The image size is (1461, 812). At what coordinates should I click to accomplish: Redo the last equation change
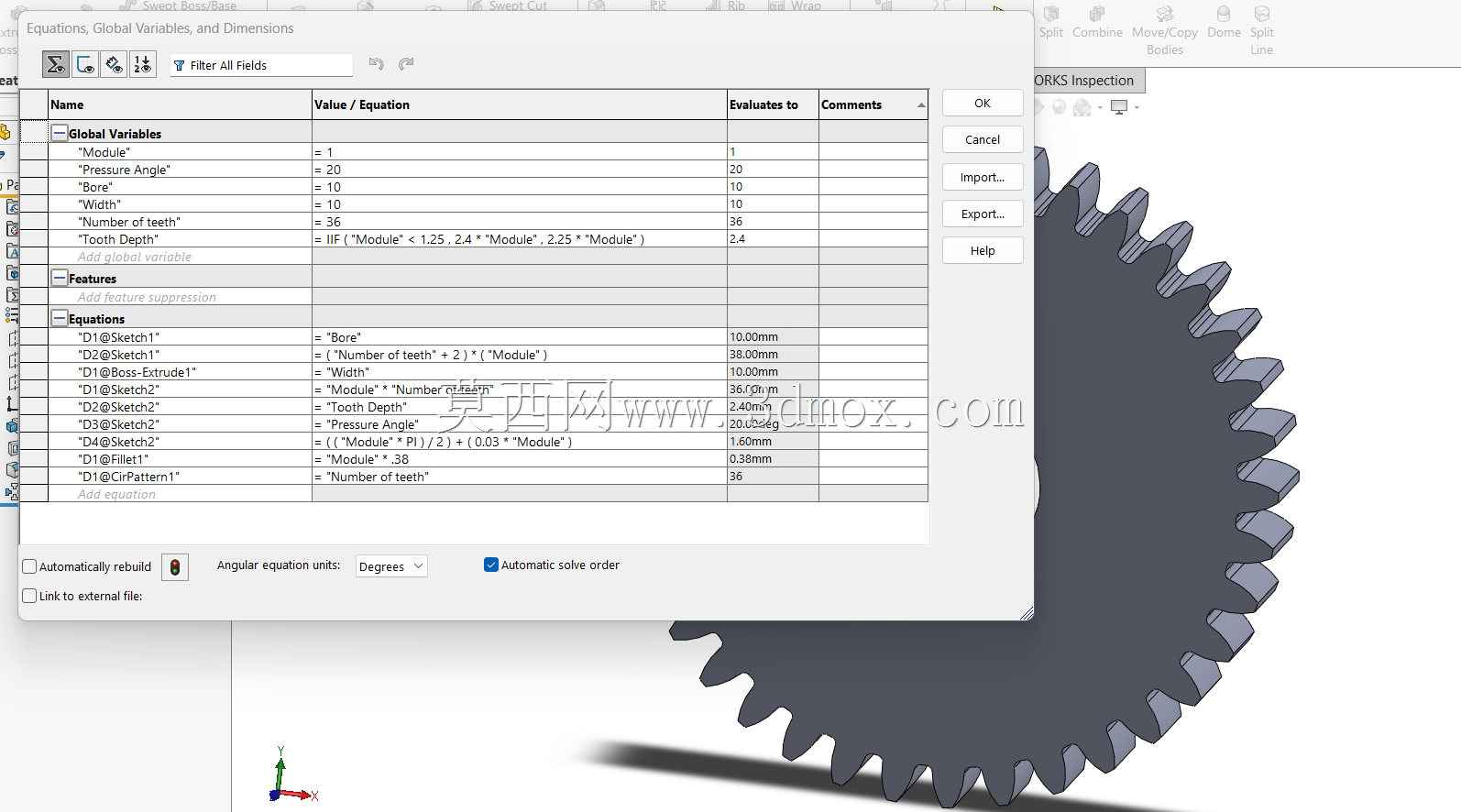406,64
